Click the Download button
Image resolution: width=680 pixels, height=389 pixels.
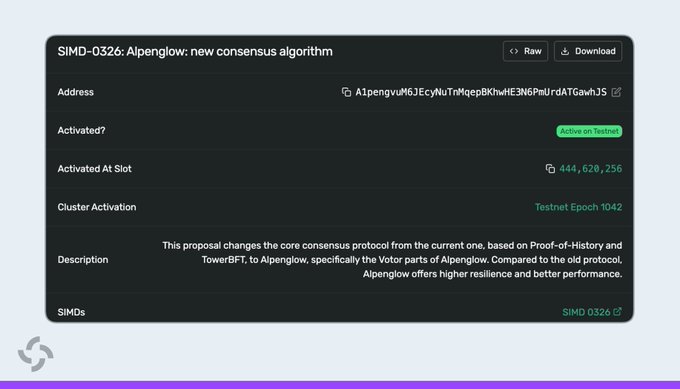[x=588, y=51]
